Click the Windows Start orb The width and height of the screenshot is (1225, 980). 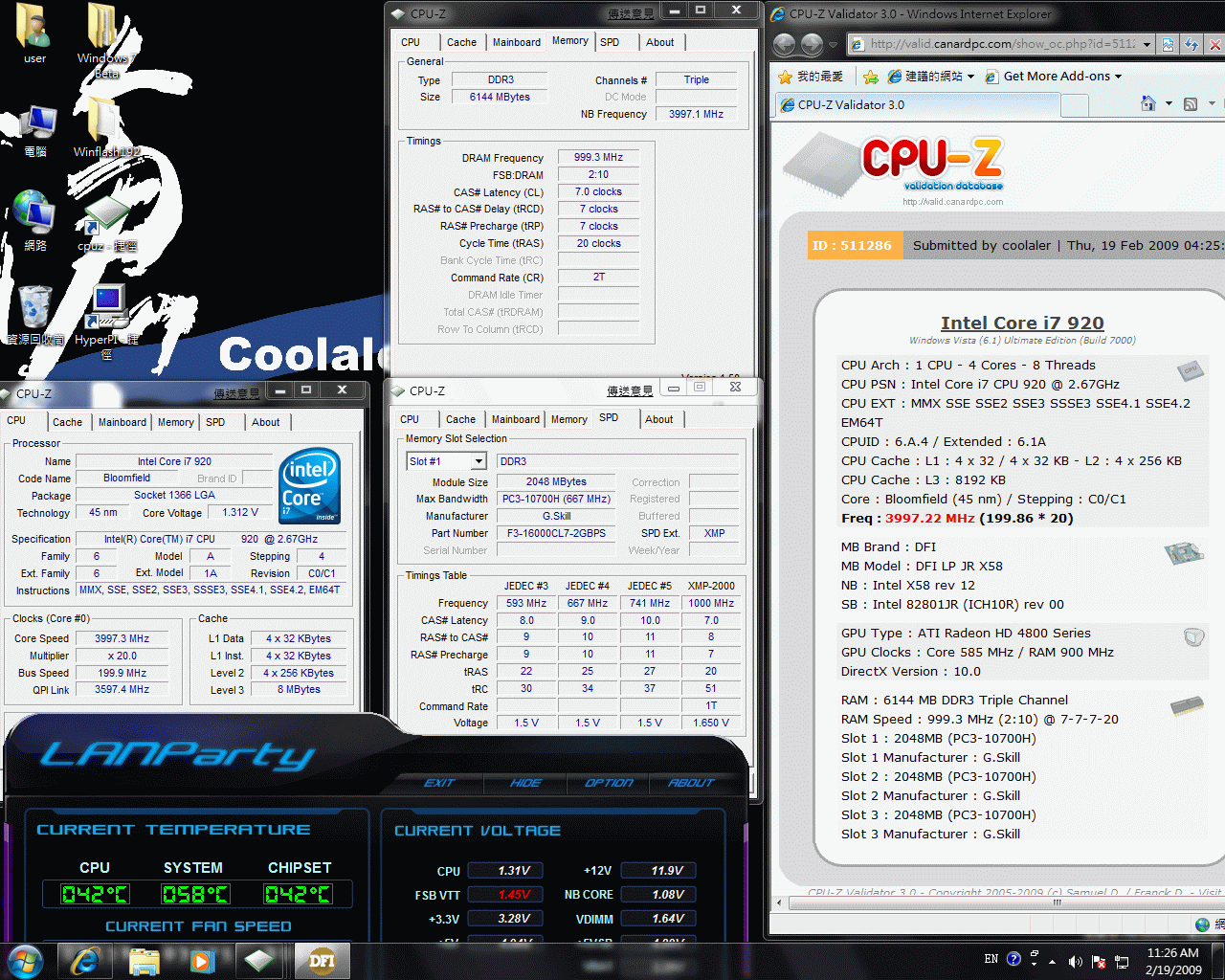(x=25, y=961)
